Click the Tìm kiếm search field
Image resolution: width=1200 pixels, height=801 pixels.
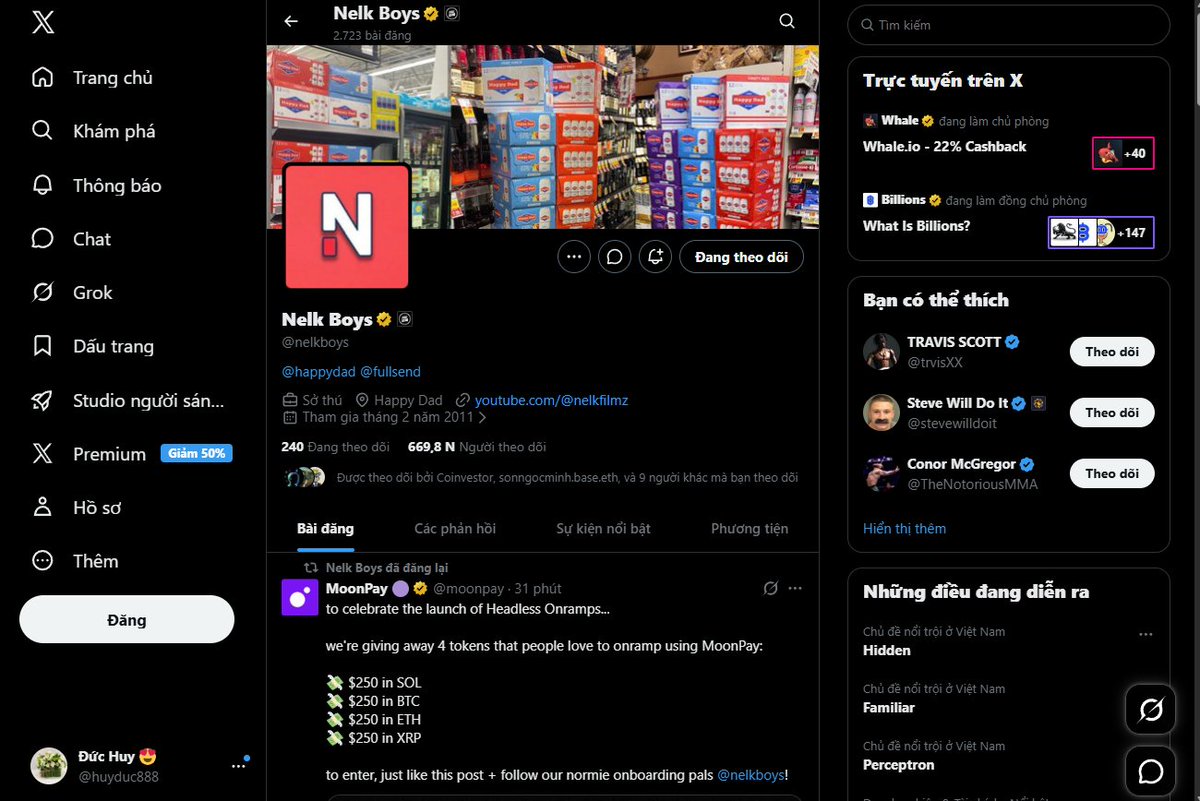click(x=1008, y=25)
